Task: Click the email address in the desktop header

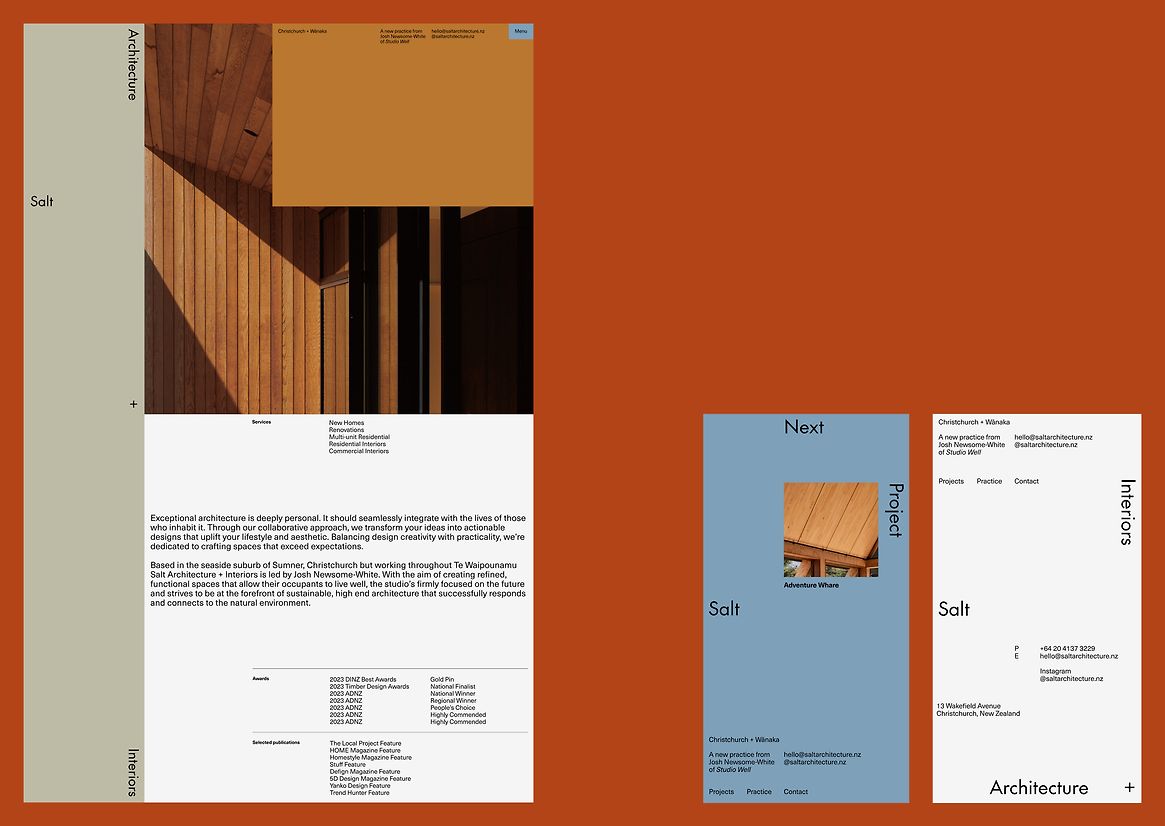Action: pos(458,31)
